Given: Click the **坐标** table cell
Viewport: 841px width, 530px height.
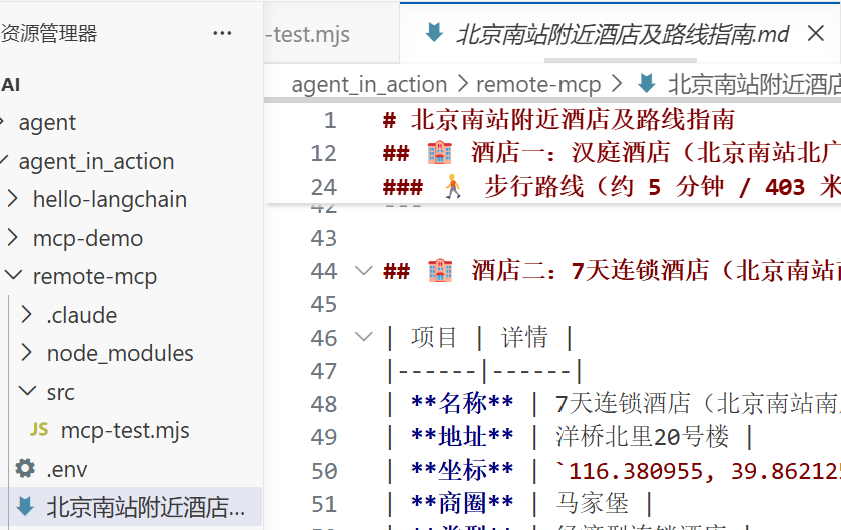Looking at the screenshot, I should (x=462, y=470).
